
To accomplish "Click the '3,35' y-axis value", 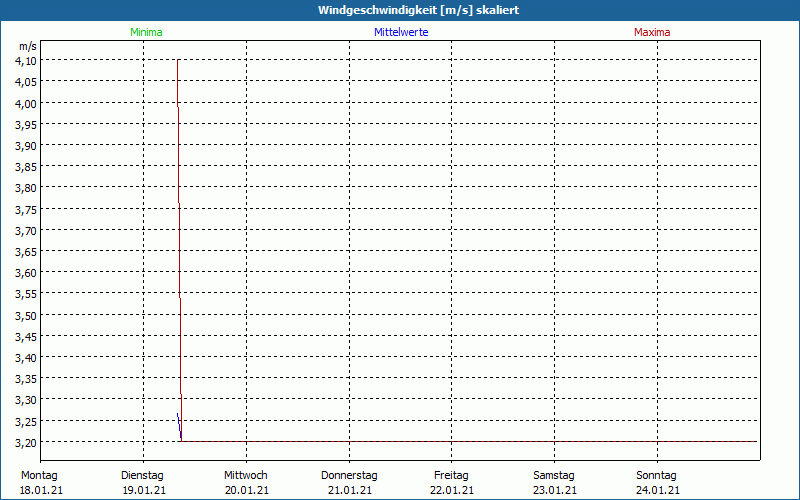I will click(x=26, y=379).
